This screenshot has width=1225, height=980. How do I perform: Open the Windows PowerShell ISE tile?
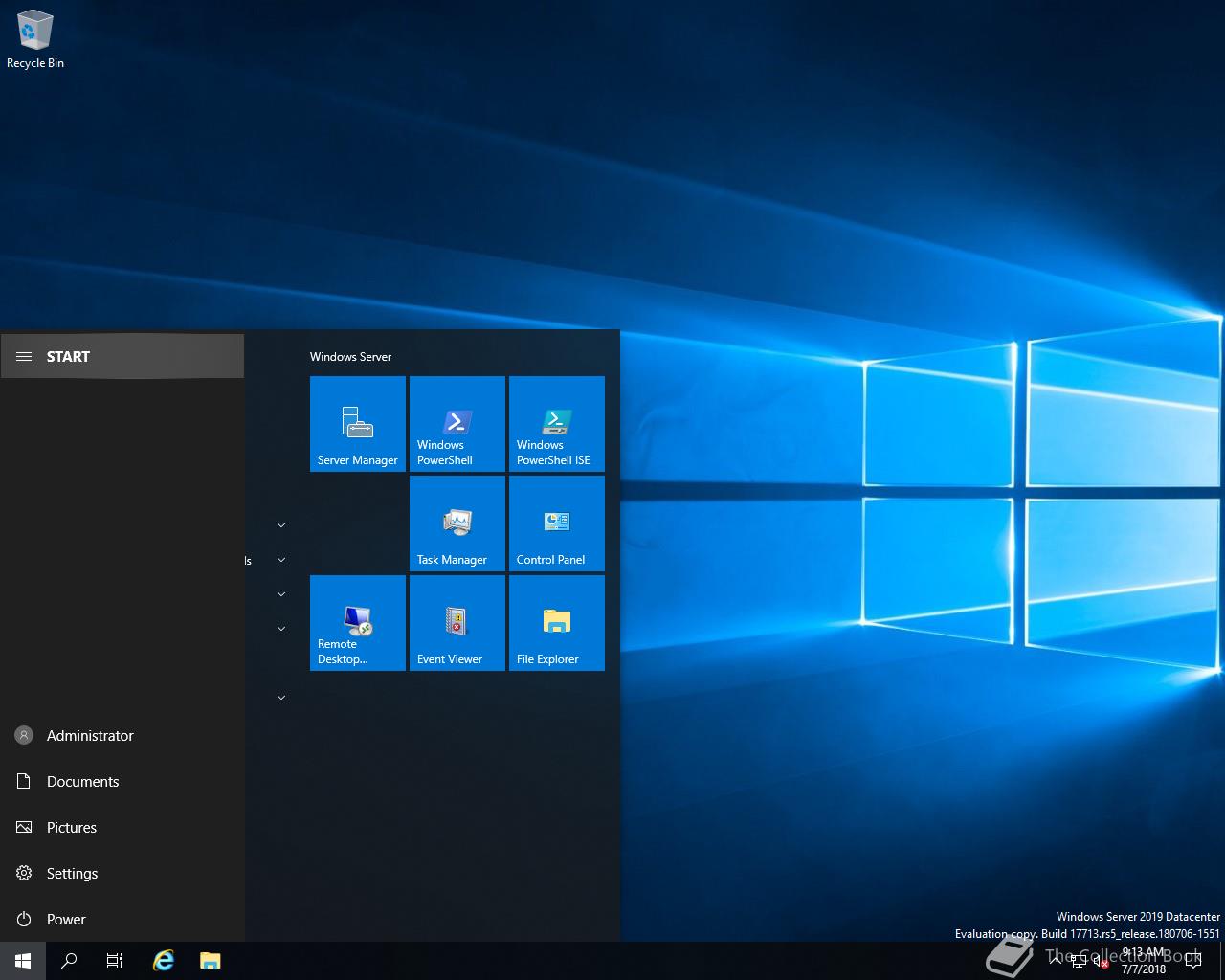[x=557, y=424]
